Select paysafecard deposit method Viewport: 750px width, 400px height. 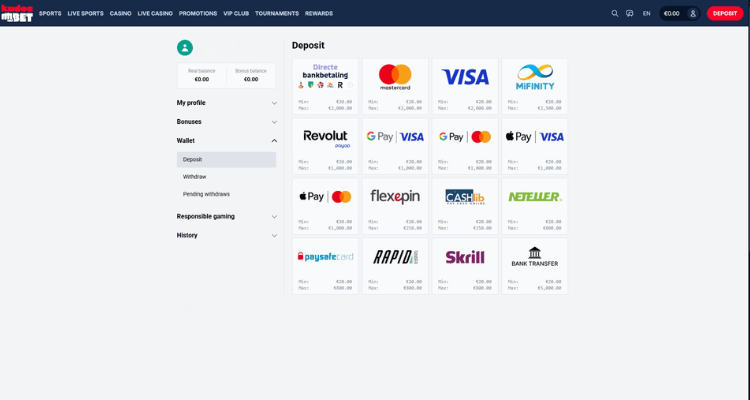click(x=325, y=266)
